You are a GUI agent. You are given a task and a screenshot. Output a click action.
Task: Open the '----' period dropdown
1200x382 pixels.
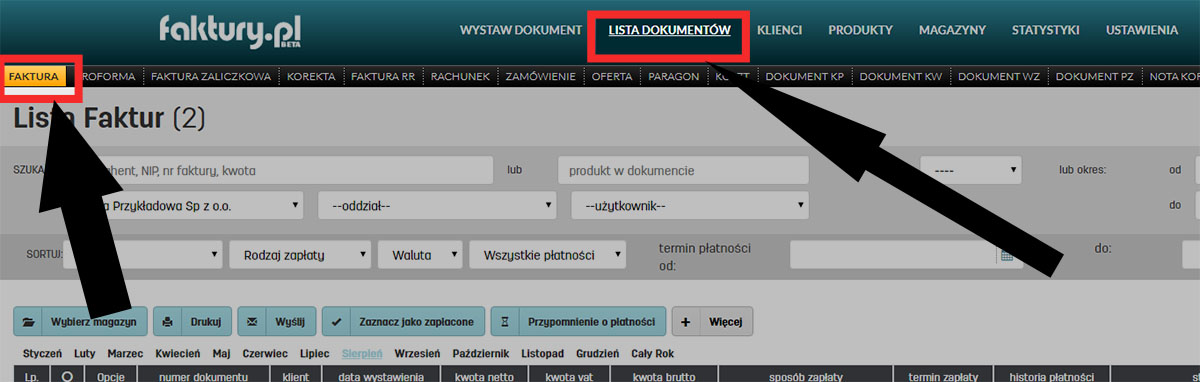pyautogui.click(x=970, y=170)
